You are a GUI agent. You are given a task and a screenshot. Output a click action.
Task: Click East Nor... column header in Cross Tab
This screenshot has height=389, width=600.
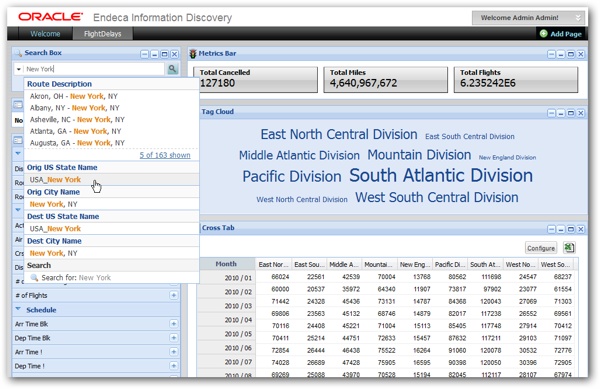273,264
